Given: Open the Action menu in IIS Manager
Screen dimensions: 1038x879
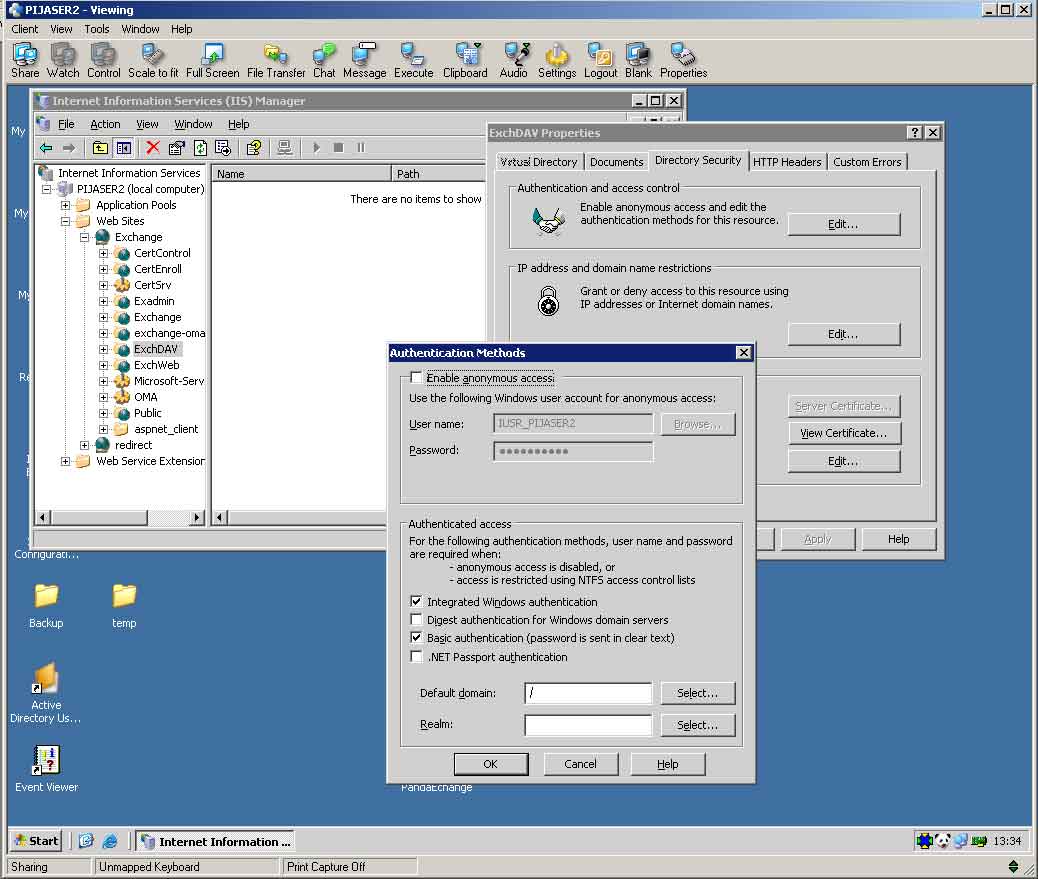Looking at the screenshot, I should (x=105, y=124).
